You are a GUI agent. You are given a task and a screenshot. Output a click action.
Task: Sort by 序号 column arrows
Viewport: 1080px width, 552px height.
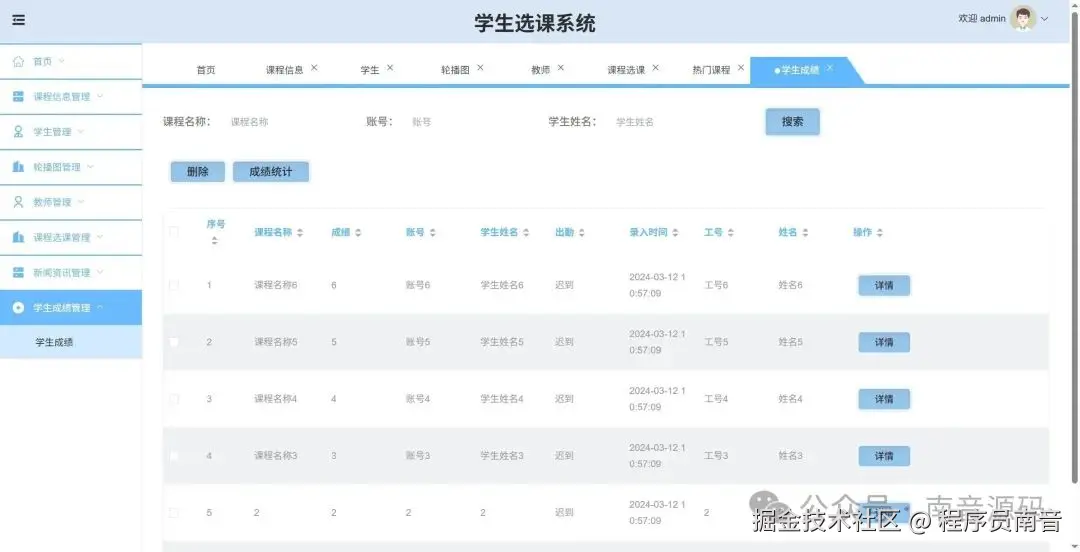214,241
